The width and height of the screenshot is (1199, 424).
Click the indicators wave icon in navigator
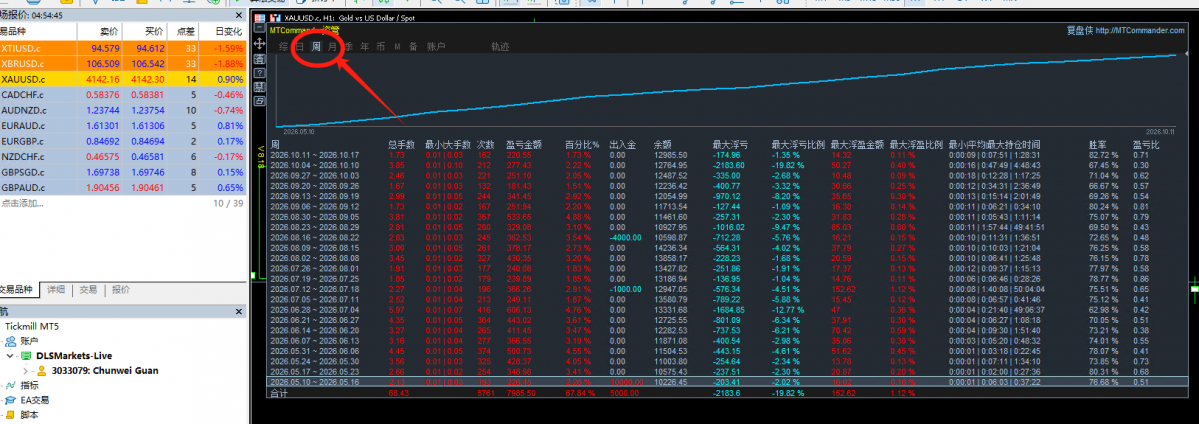pyautogui.click(x=11, y=385)
